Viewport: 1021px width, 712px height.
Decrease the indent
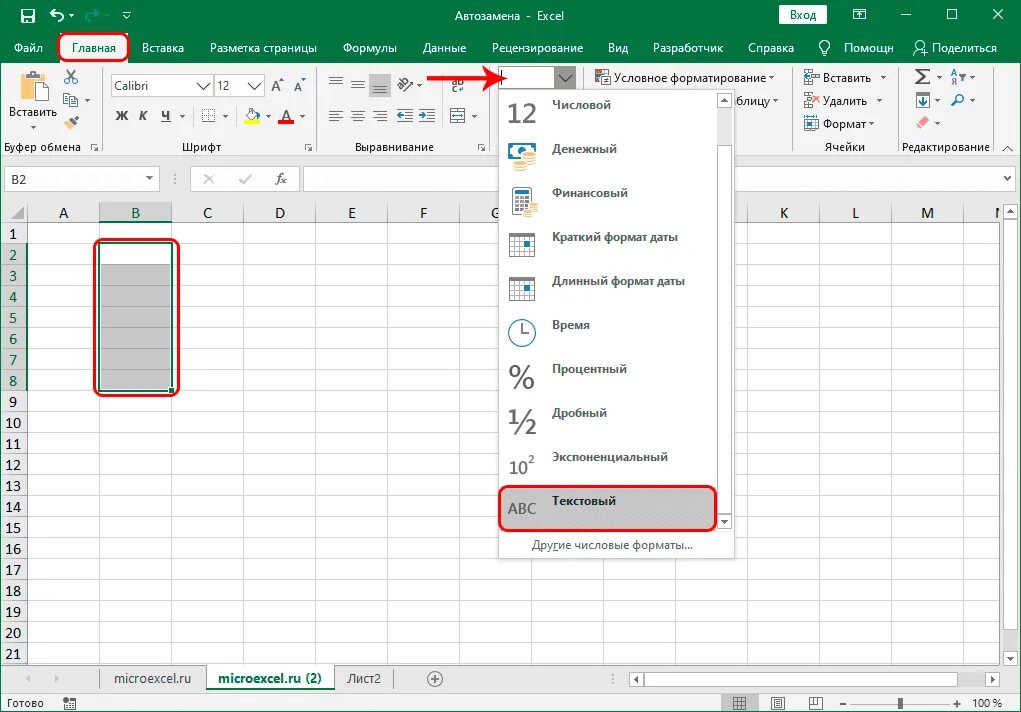(x=405, y=116)
